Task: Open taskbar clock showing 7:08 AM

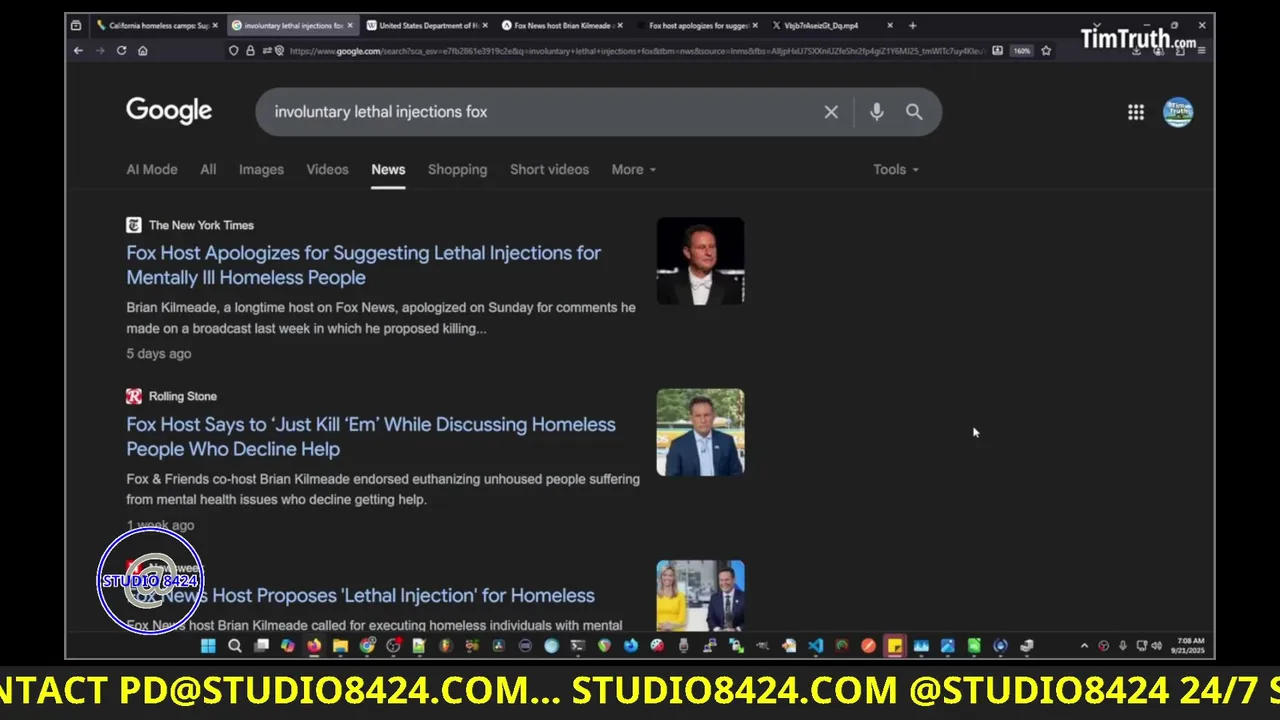Action: 1190,646
